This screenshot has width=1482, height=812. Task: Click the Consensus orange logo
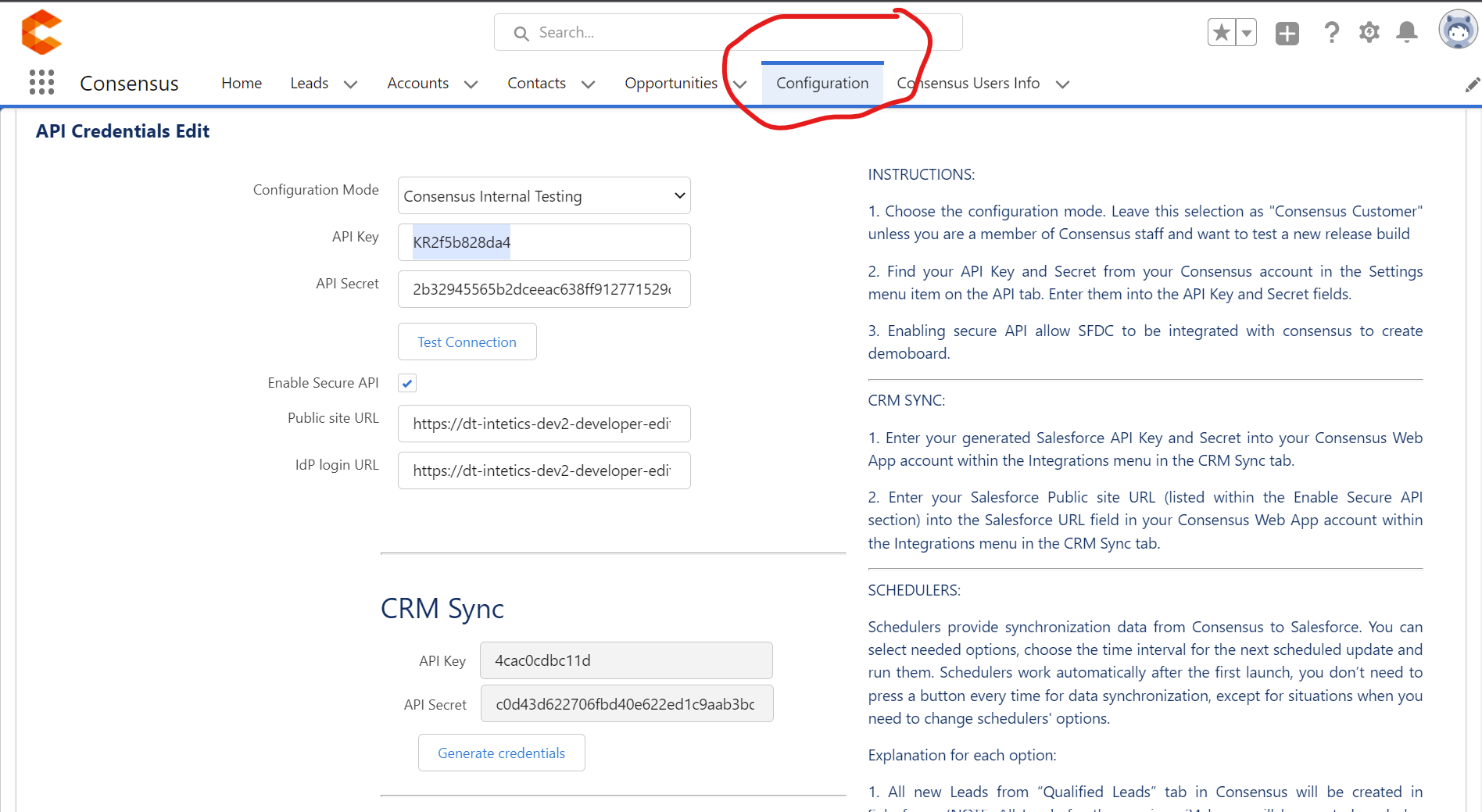(x=41, y=32)
